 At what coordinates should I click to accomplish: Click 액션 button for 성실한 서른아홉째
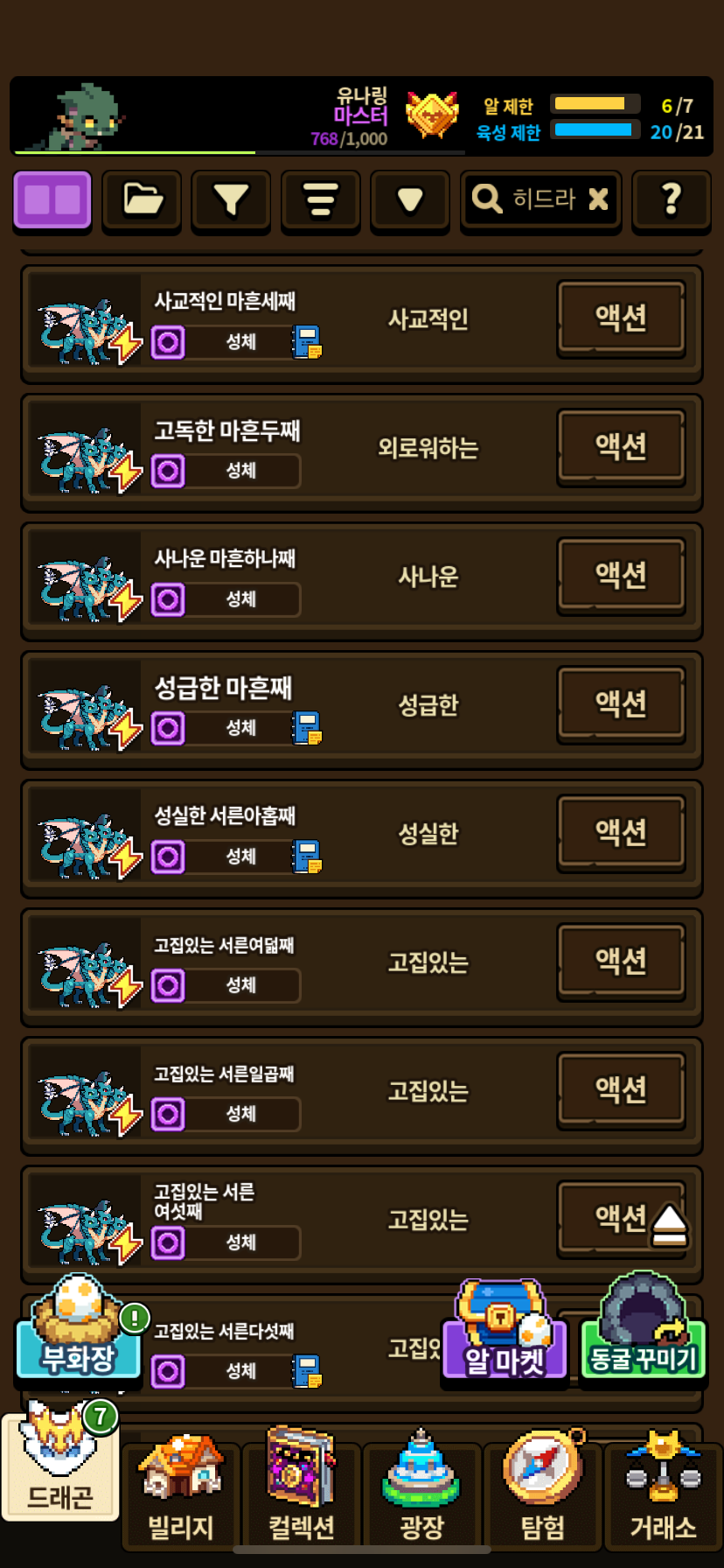tap(621, 832)
